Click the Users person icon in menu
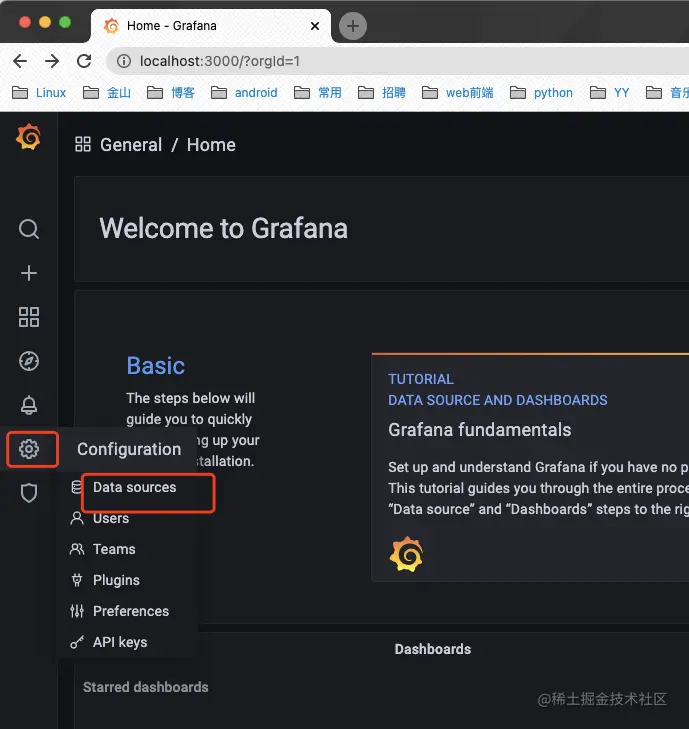Screen dimensions: 689x729 pos(77,518)
